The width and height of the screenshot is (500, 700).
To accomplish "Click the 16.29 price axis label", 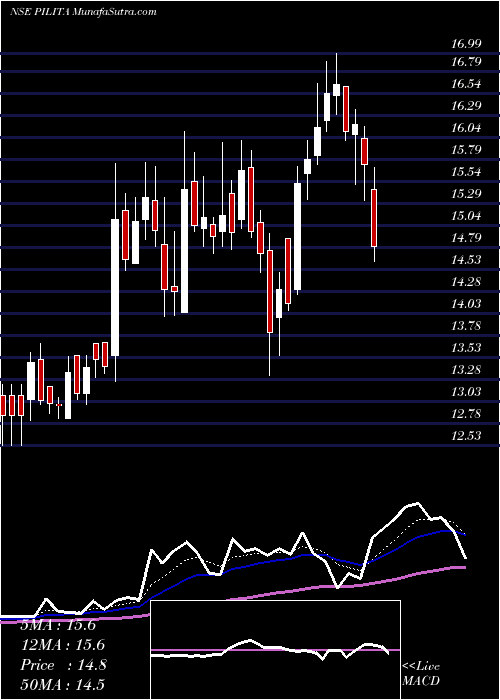I will pyautogui.click(x=466, y=106).
